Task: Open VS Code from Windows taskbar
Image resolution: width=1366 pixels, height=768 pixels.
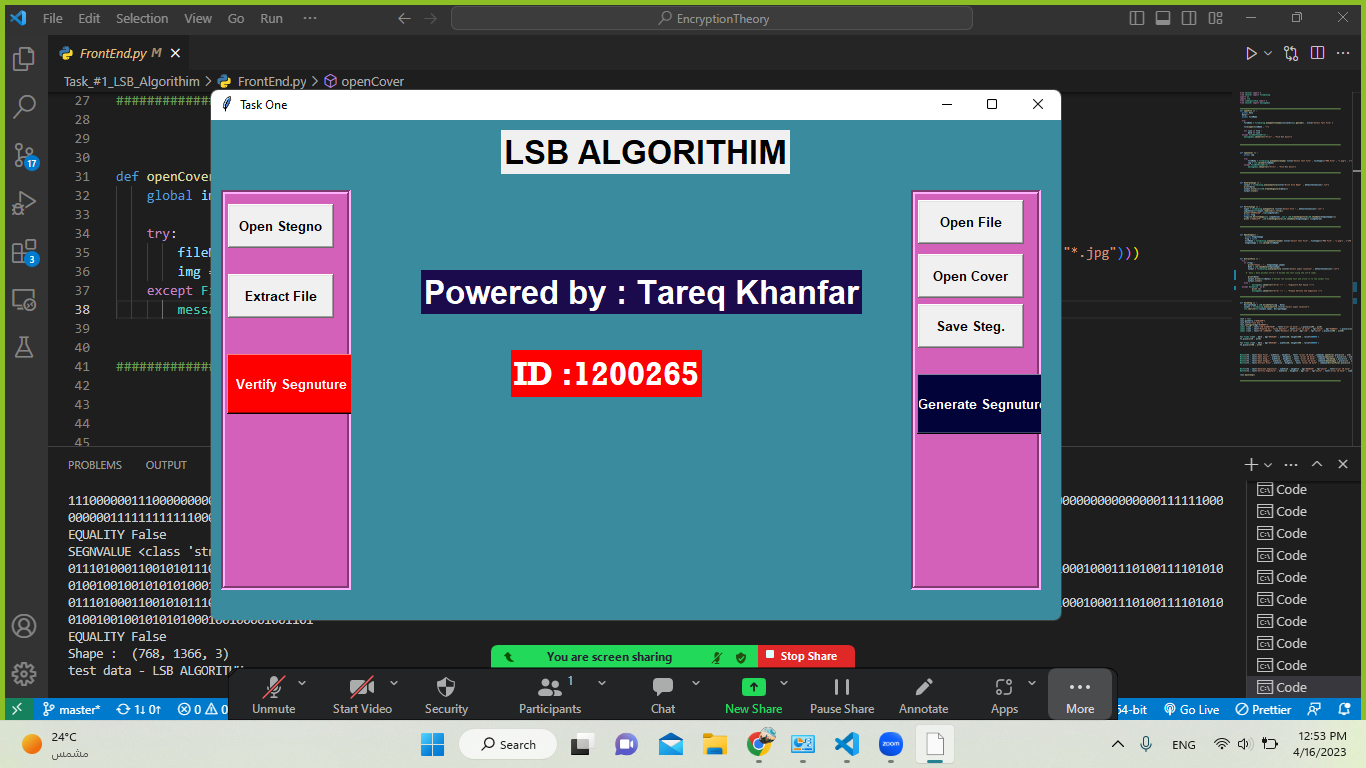Action: pos(846,744)
